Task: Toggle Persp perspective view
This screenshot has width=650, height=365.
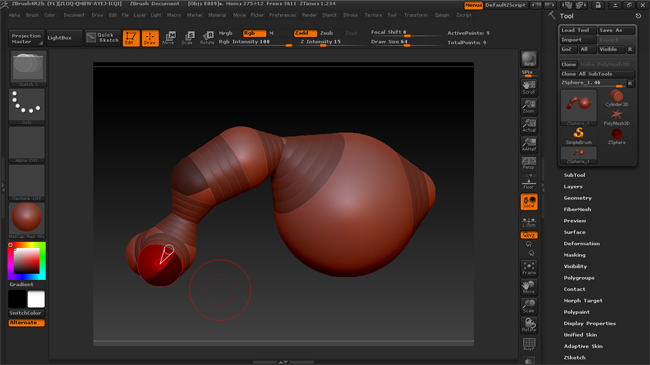Action: click(x=529, y=163)
